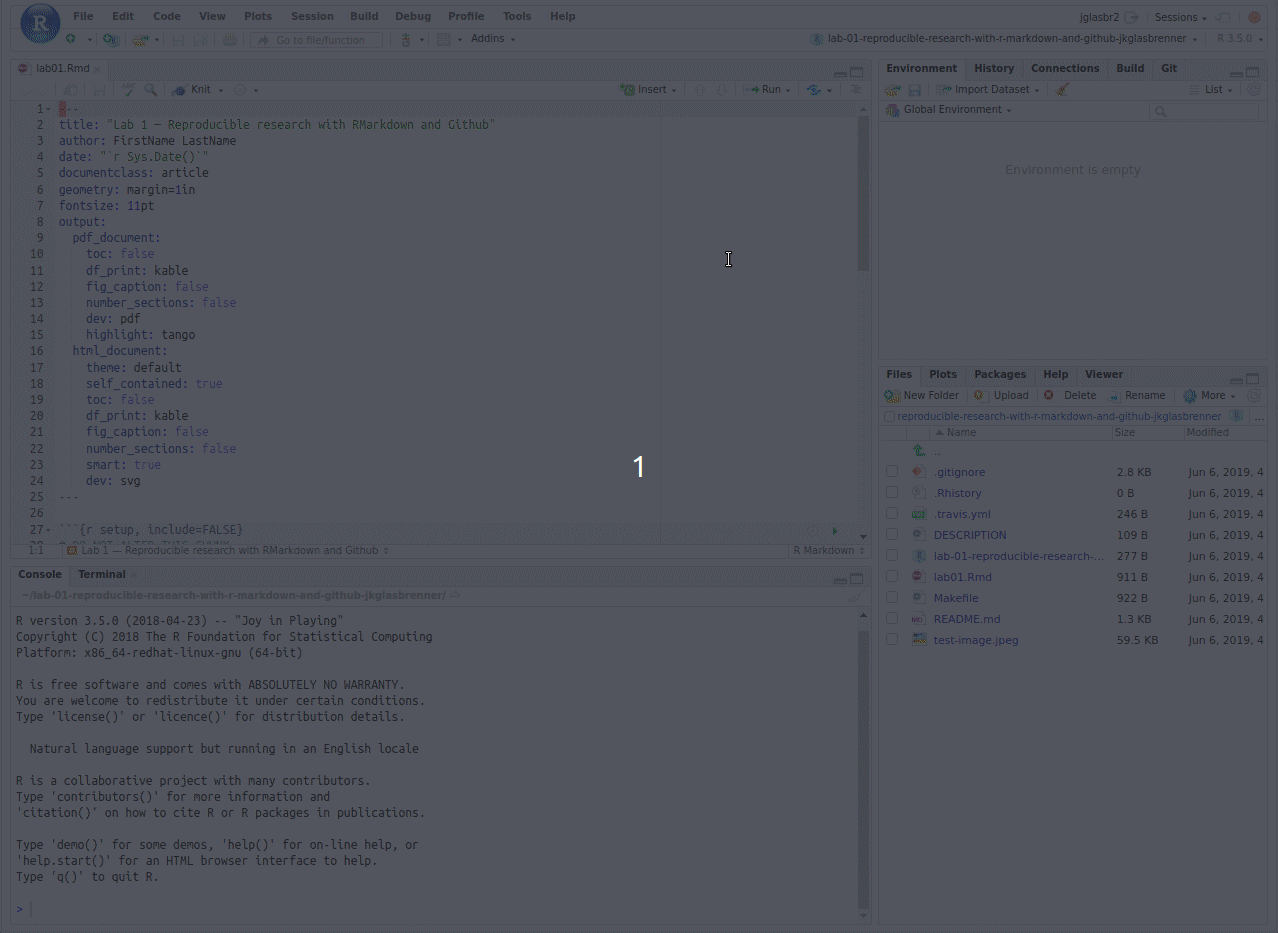Click the Knit yarn ball icon
The image size is (1278, 933).
[x=179, y=90]
